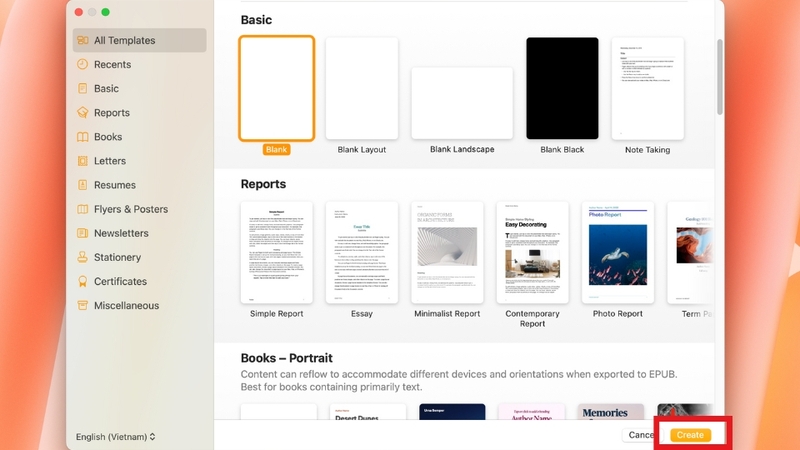Select the Miscellaneous category
The image size is (800, 450).
139,306
